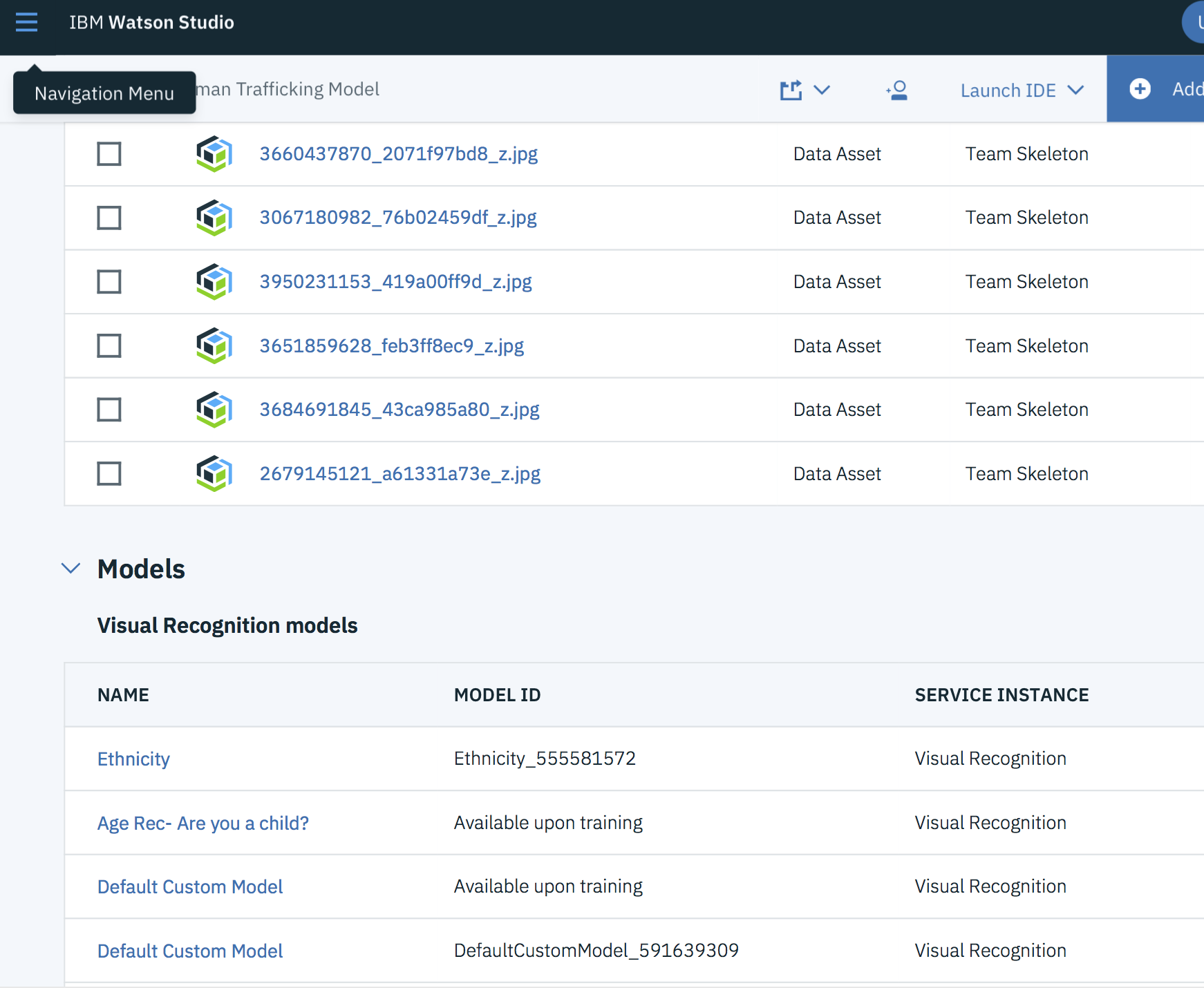Click data asset icon for 3684691845_43ca985a80_z.jpg
Viewport: 1204px width, 988px height.
(214, 409)
